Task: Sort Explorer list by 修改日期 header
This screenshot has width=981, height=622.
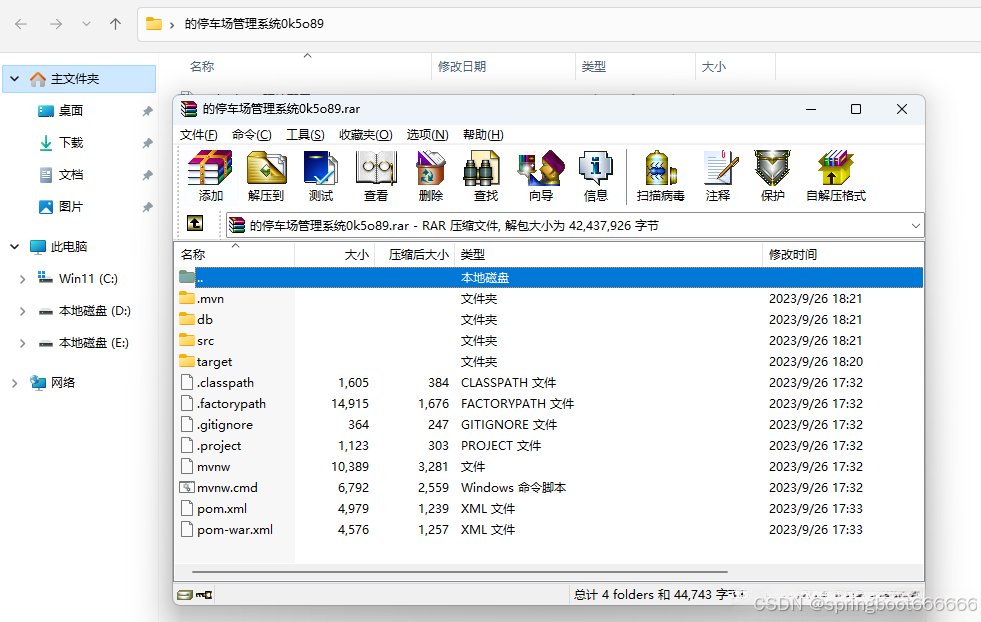Action: tap(503, 67)
